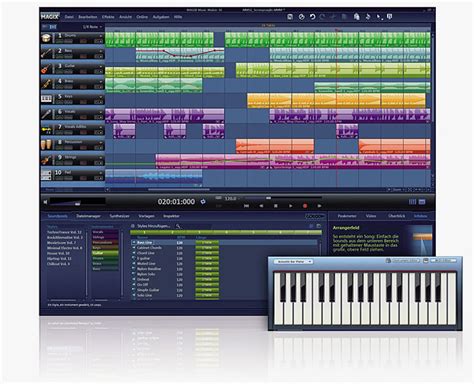Click the Keys track keyboard icon
The width and height of the screenshot is (474, 384).
[46, 99]
